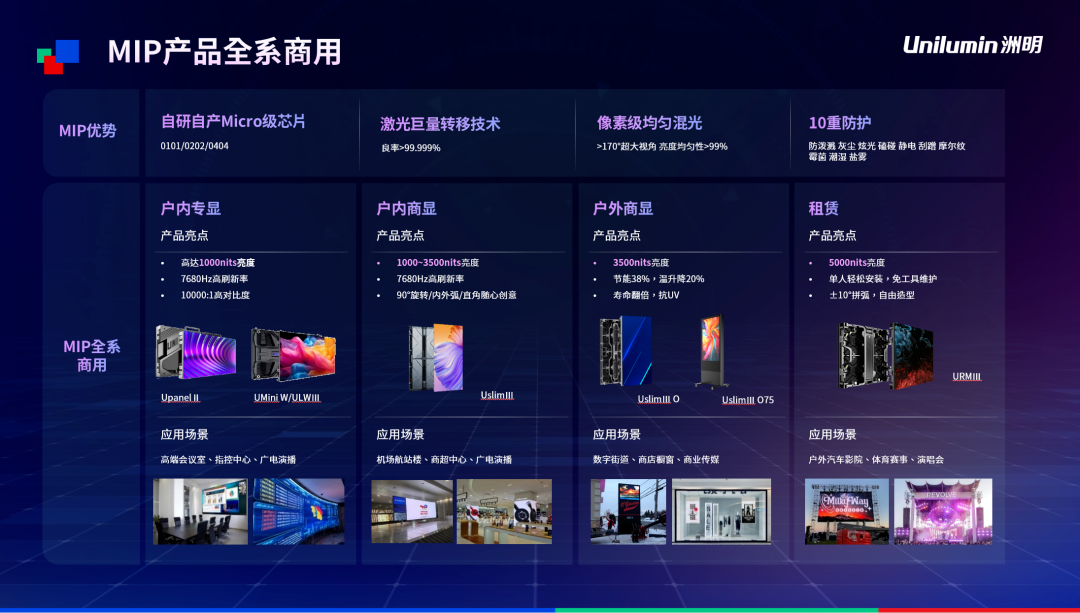Click the airport terminal display photo
This screenshot has width=1080, height=613.
(x=412, y=512)
